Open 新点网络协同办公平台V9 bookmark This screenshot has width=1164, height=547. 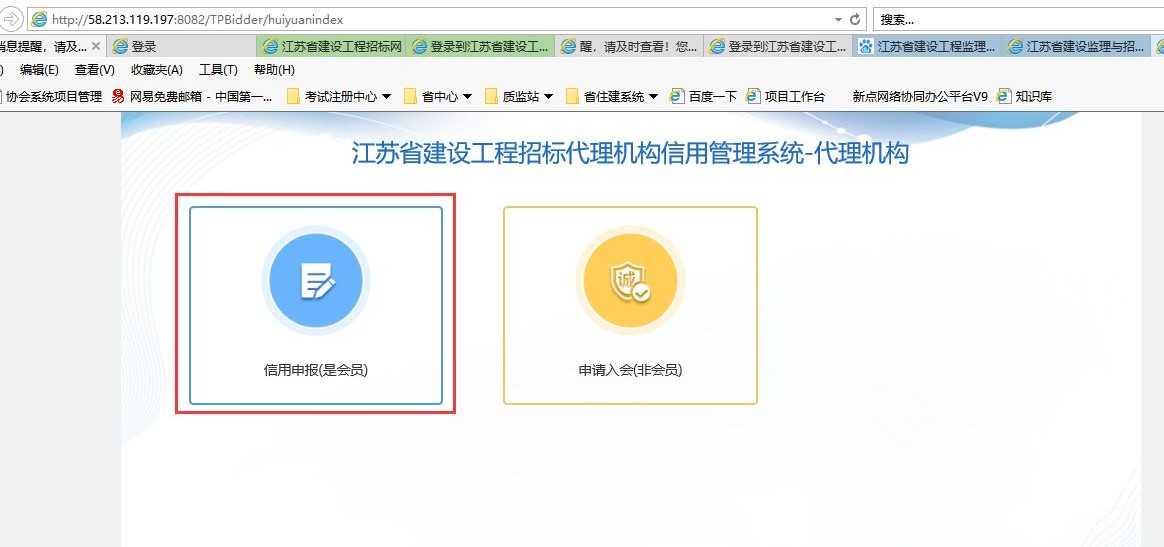pyautogui.click(x=921, y=96)
